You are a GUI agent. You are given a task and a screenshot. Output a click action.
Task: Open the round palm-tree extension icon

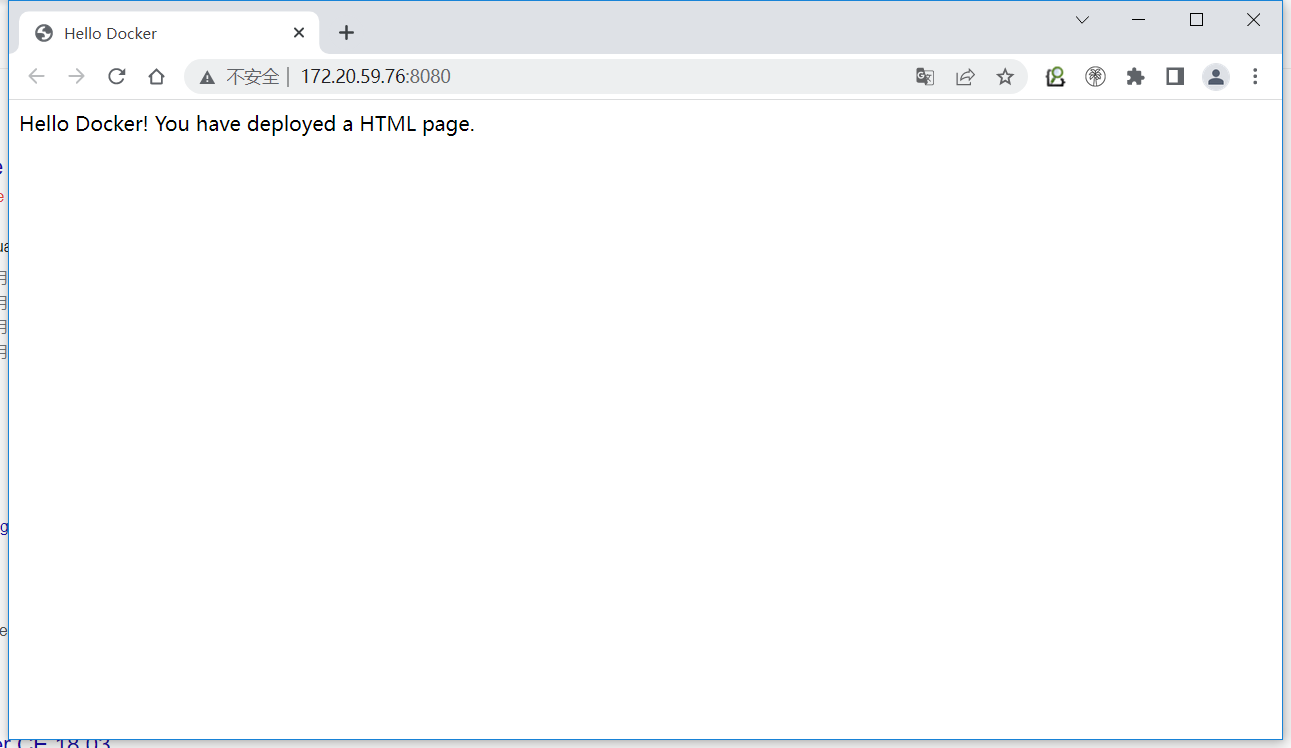1096,77
